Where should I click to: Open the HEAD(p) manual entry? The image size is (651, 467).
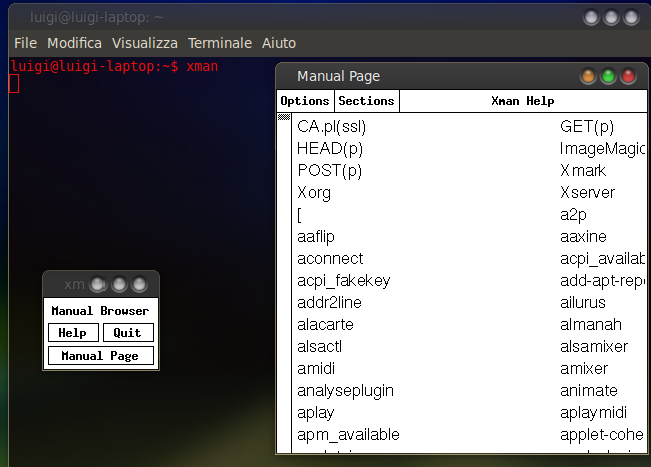(x=330, y=149)
